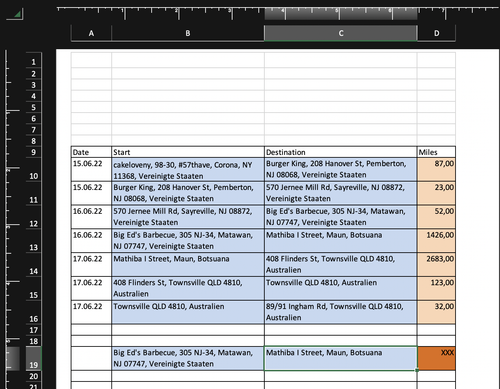Select miles value 123,00

tap(436, 288)
